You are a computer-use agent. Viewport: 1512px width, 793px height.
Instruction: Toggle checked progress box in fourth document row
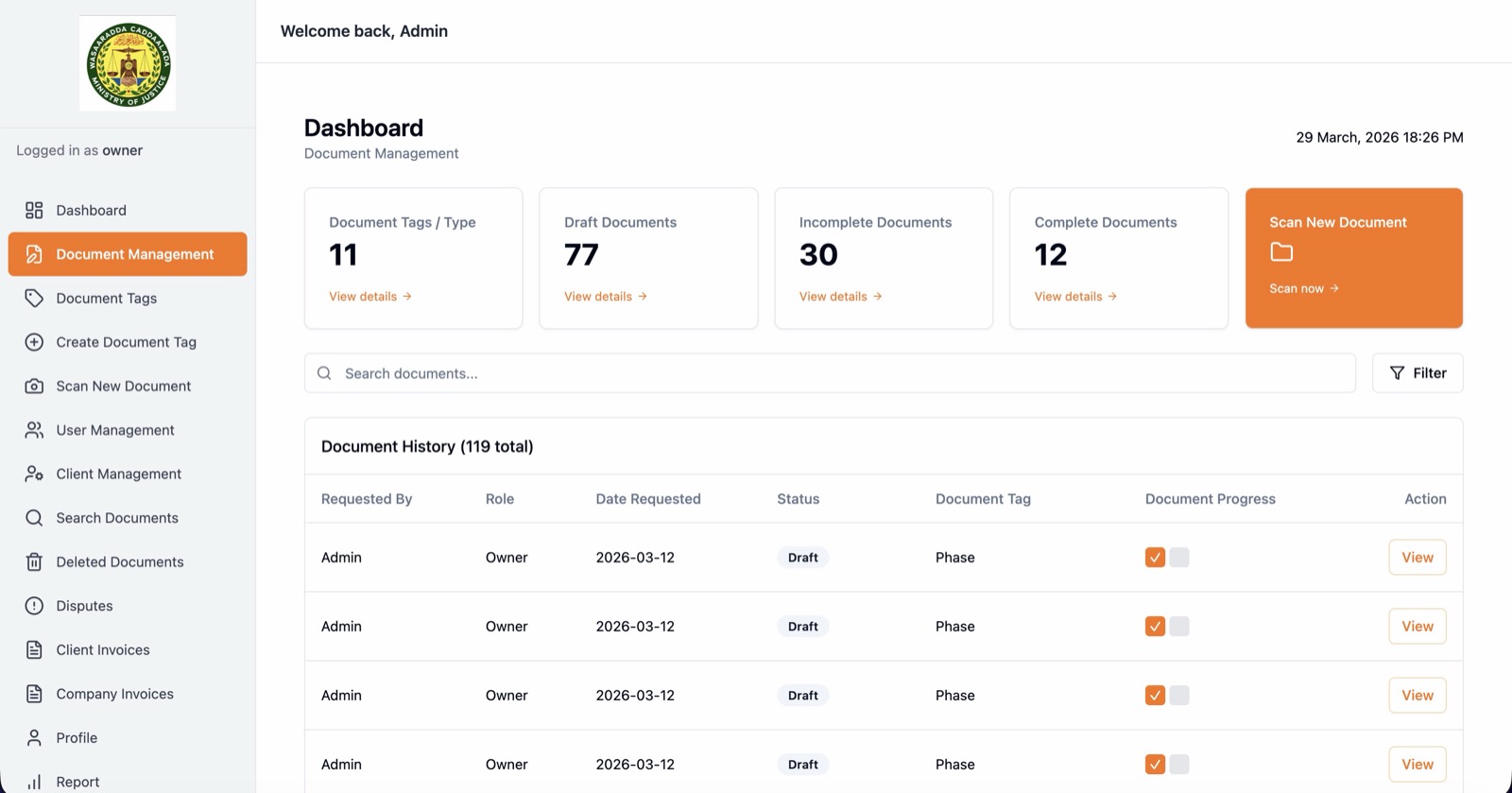pyautogui.click(x=1155, y=765)
